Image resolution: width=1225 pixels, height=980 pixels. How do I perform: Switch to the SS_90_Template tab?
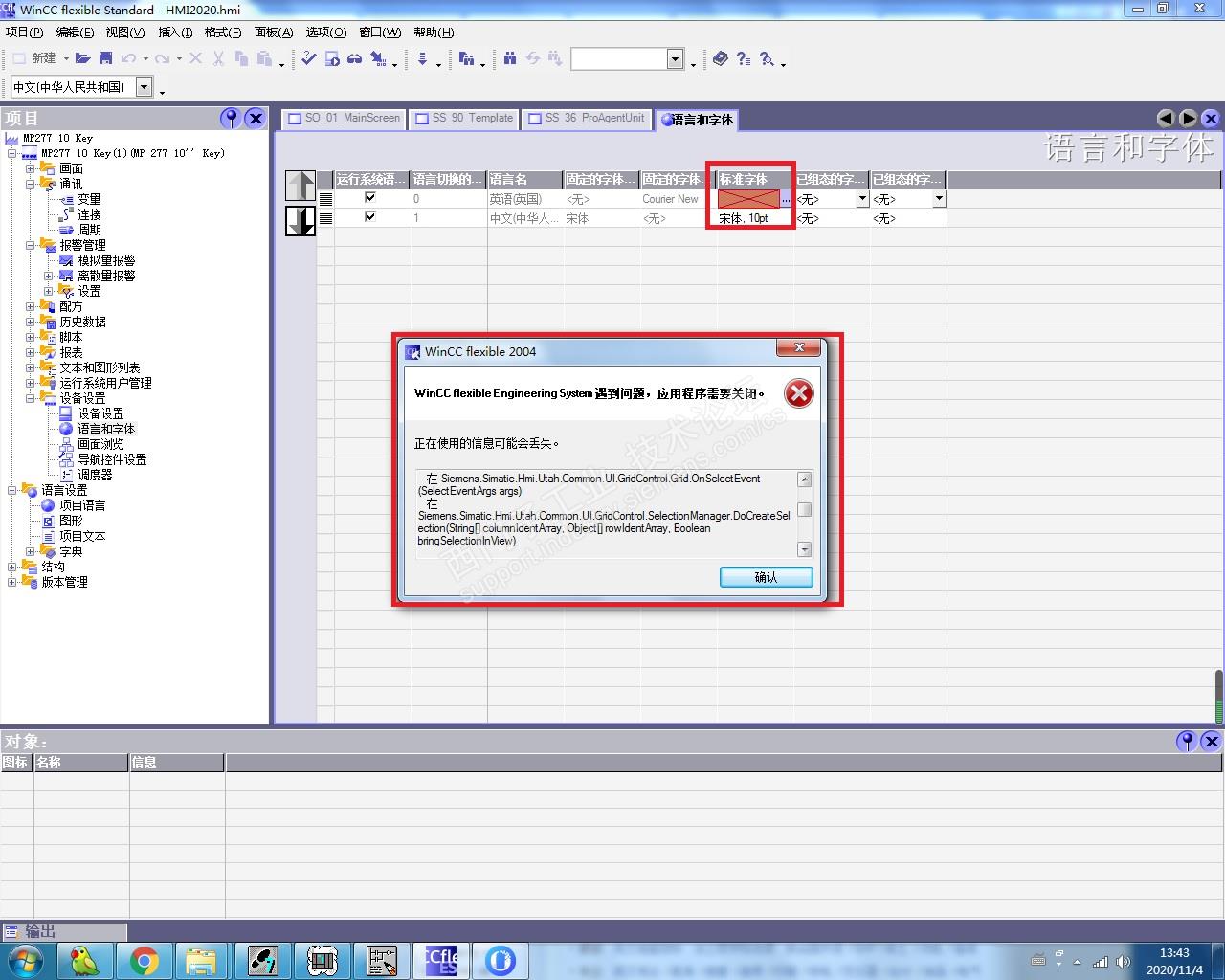coord(464,119)
